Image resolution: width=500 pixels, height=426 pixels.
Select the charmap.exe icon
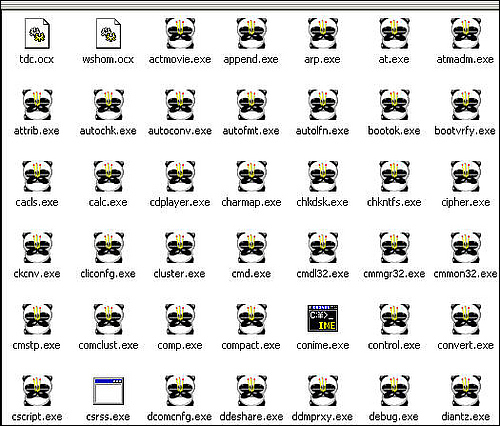[251, 176]
